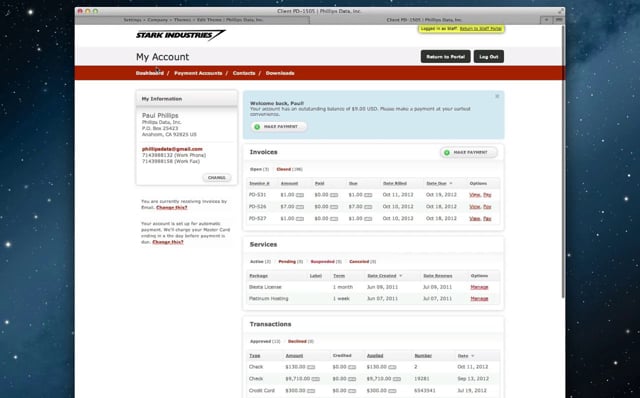
Task: Manage the Blesta License service
Action: (x=479, y=287)
